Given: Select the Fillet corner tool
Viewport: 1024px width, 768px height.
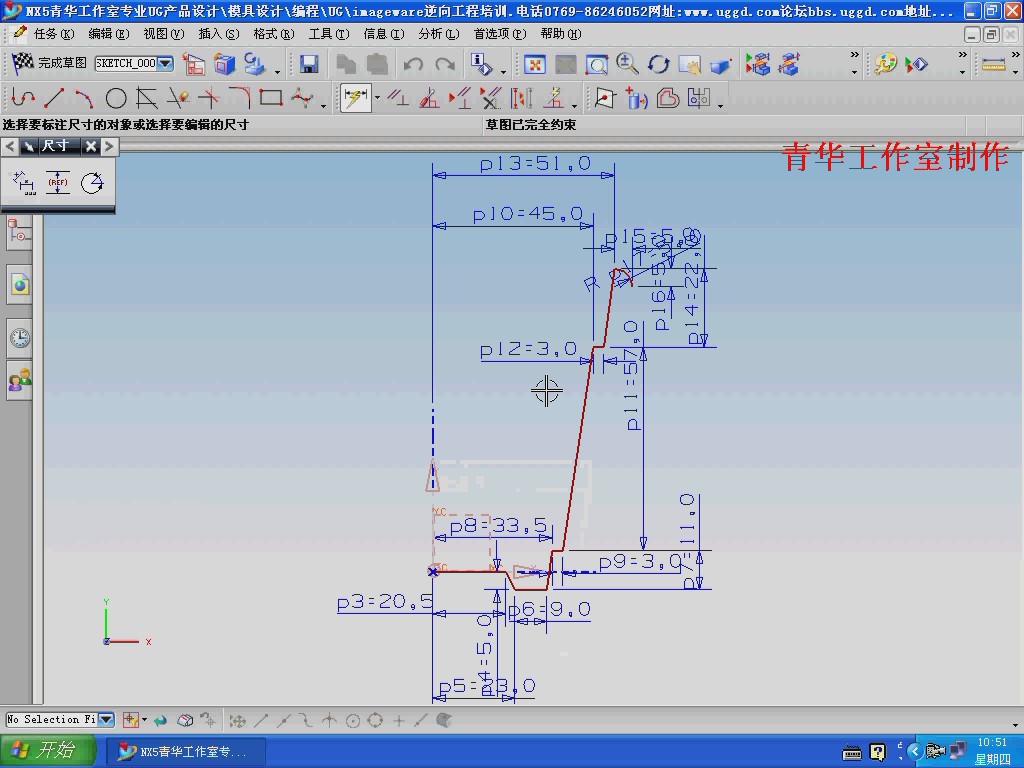Looking at the screenshot, I should tap(240, 99).
